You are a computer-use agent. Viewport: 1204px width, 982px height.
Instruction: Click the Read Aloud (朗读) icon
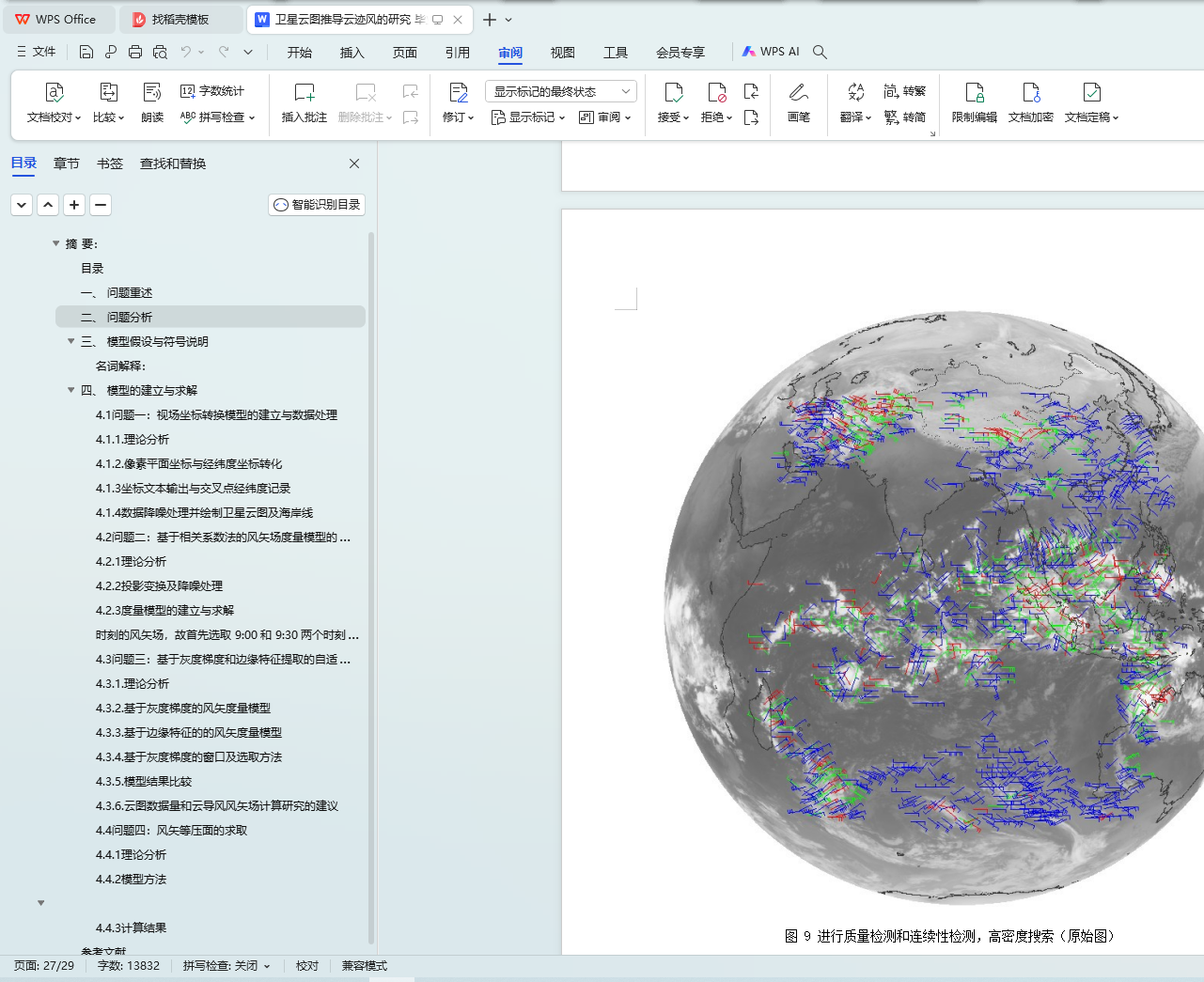[x=152, y=93]
